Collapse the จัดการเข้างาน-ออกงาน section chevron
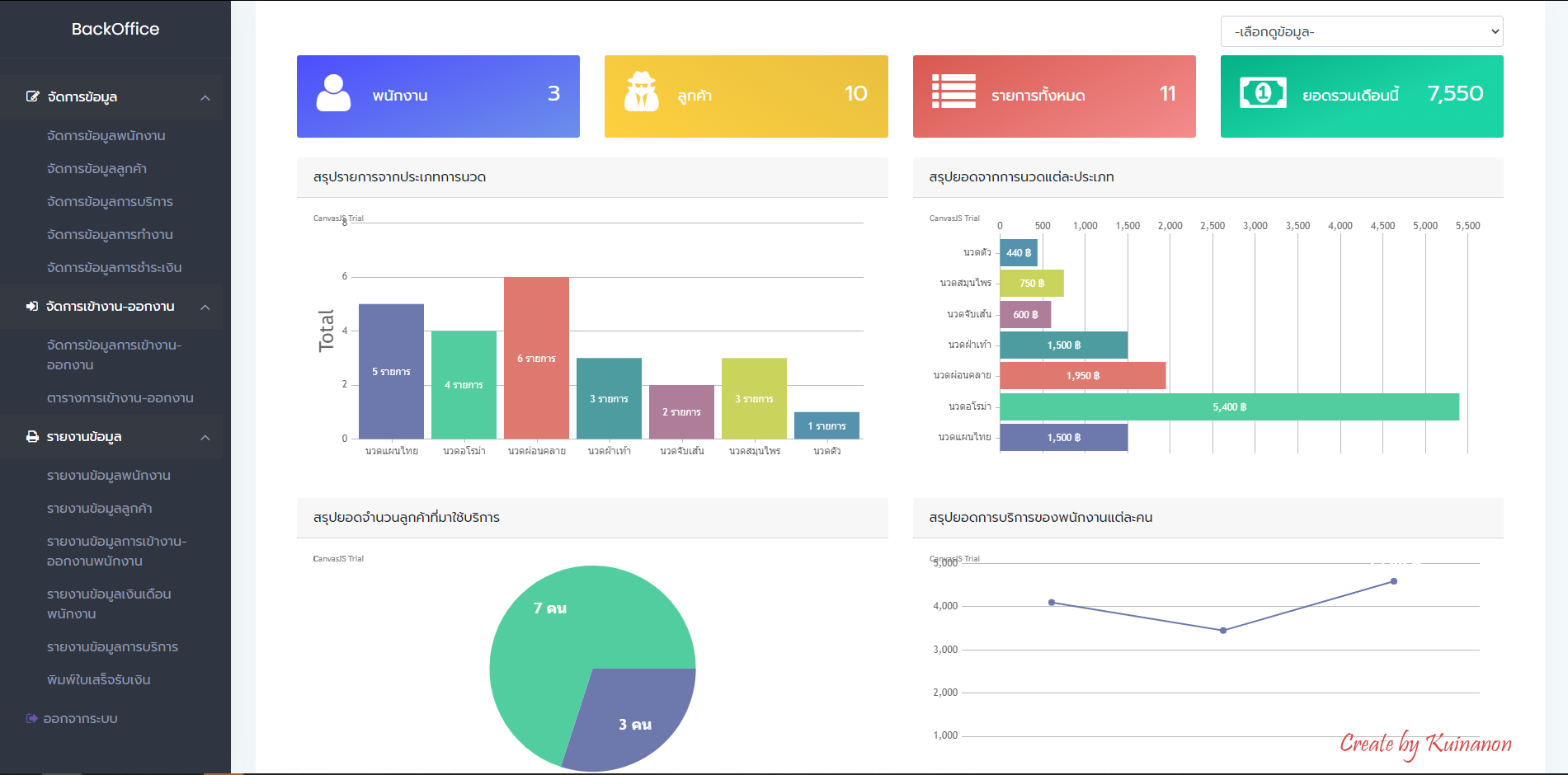 pos(205,308)
